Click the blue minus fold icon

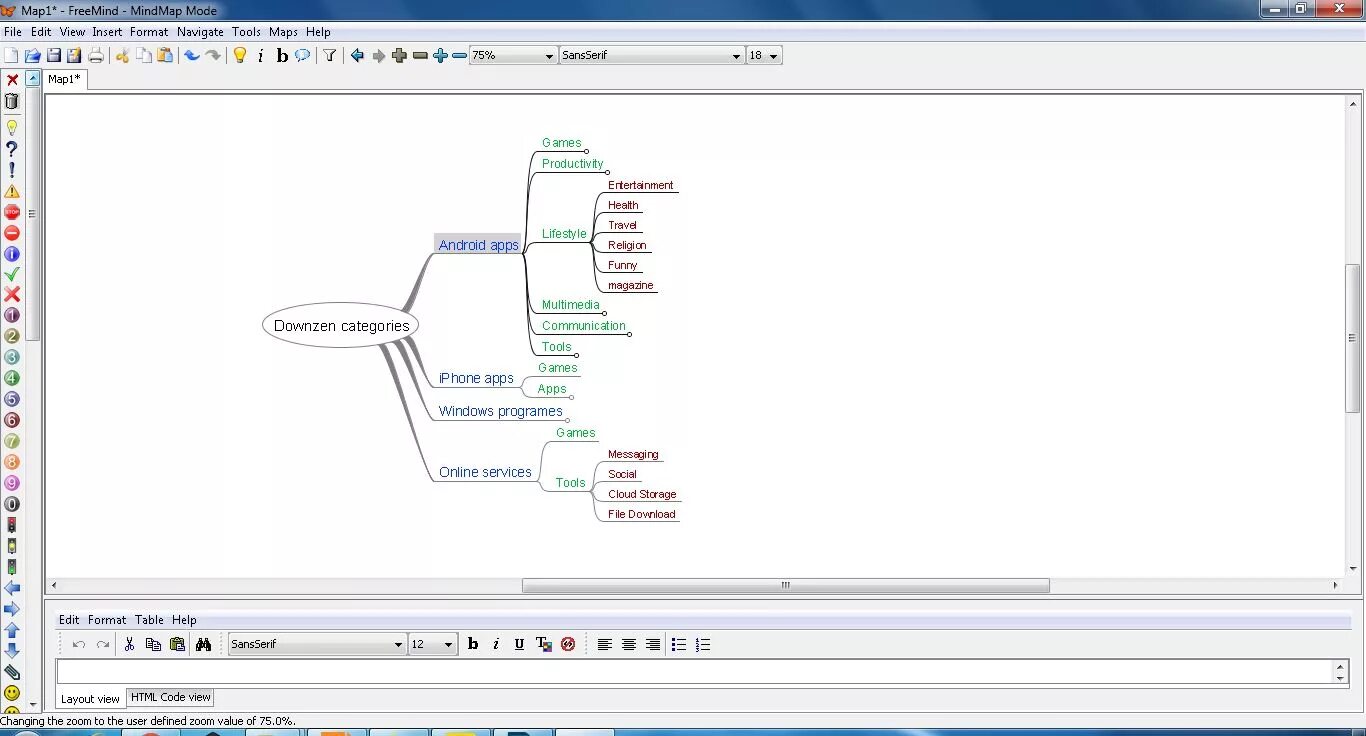[x=459, y=56]
